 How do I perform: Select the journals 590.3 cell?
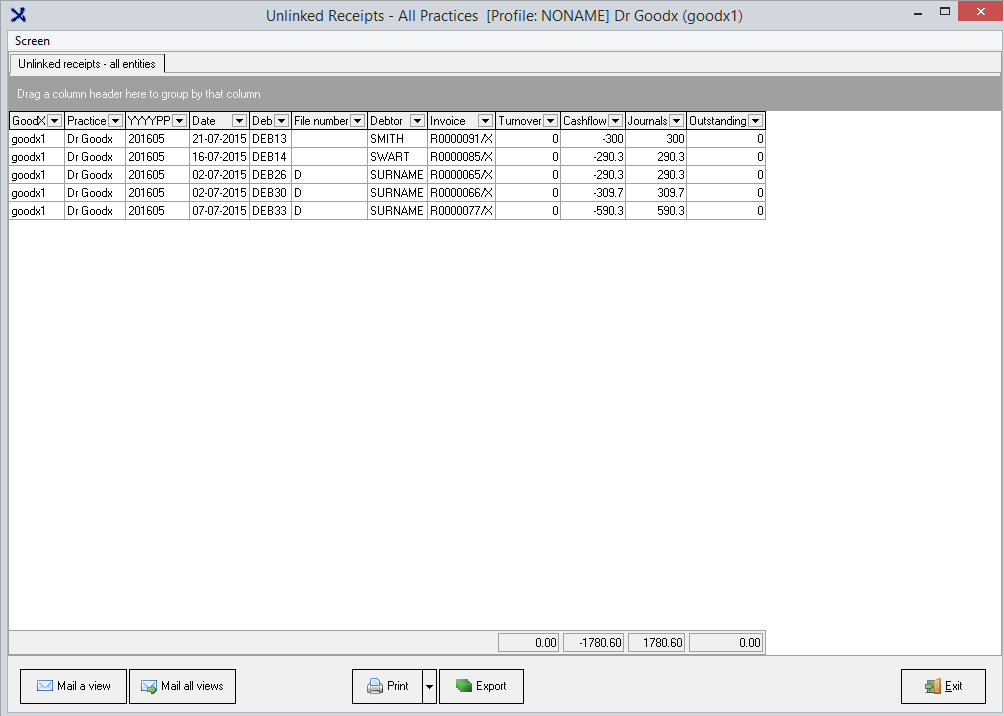coord(656,211)
